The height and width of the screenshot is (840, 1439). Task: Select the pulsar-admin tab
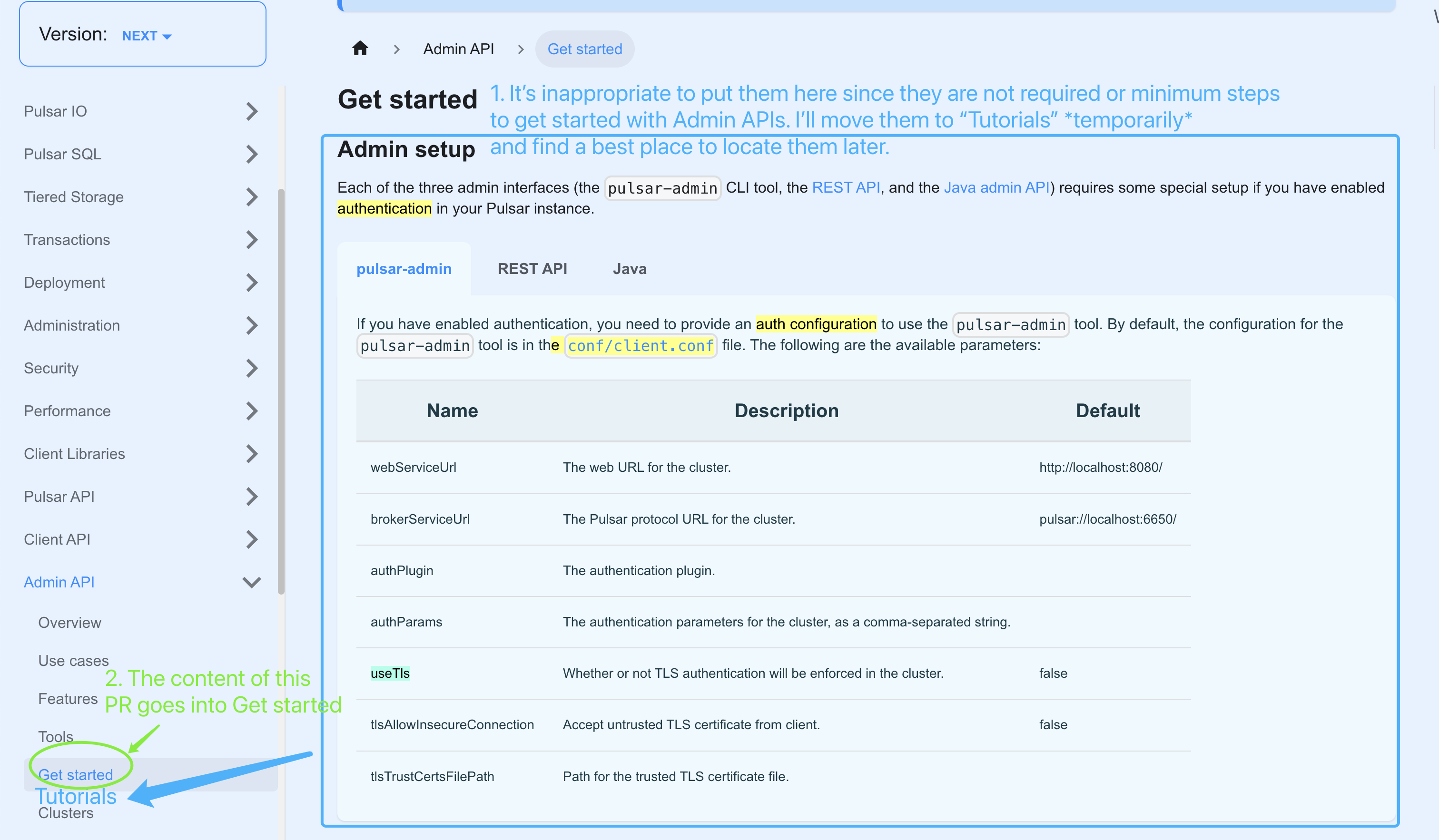tap(404, 269)
